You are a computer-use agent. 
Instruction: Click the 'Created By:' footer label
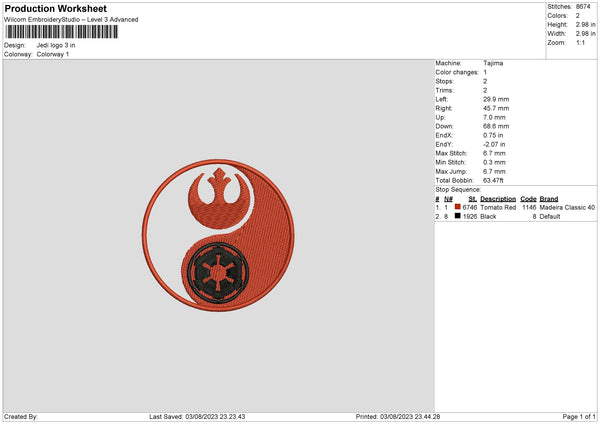(21, 417)
